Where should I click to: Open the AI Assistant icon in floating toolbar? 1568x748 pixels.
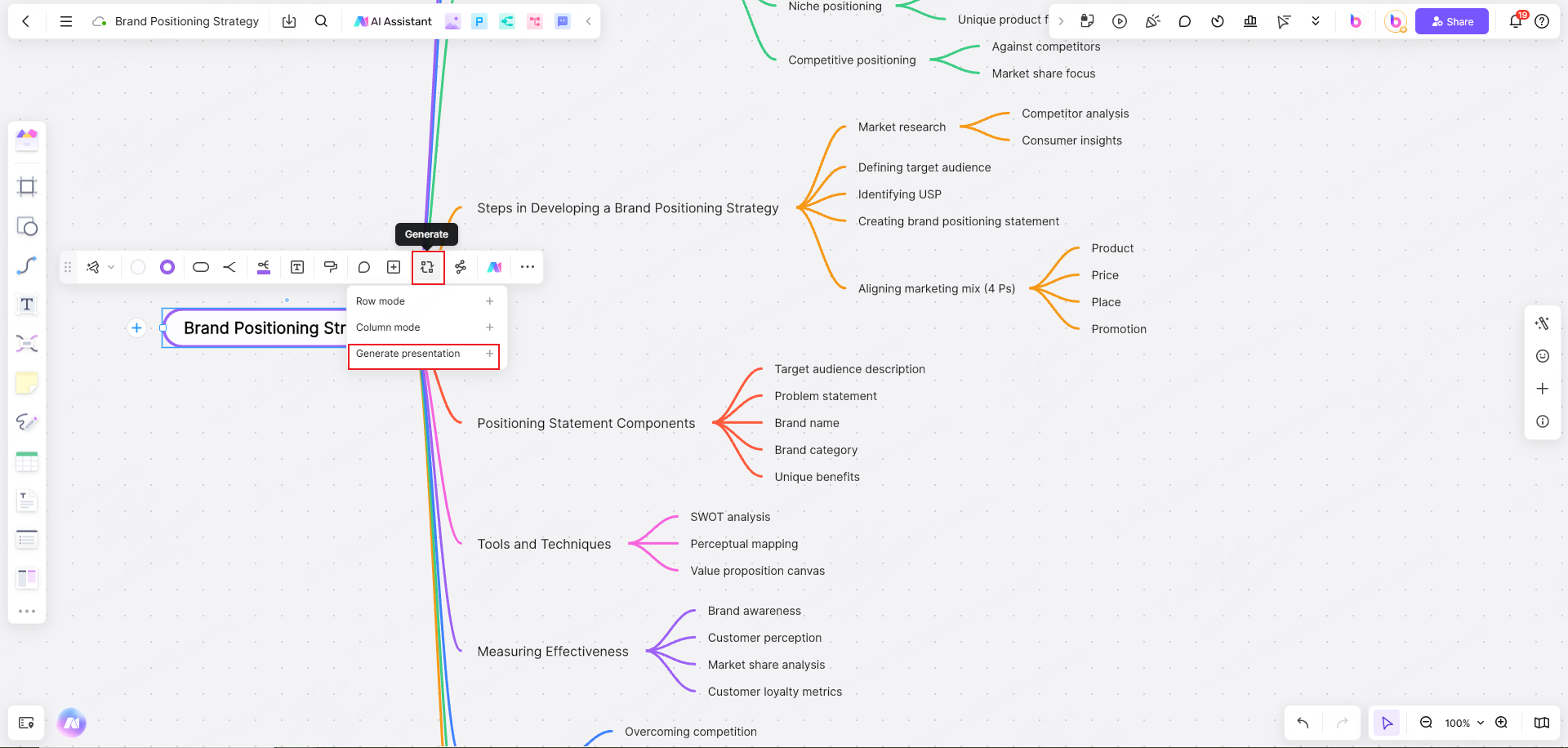(x=493, y=267)
